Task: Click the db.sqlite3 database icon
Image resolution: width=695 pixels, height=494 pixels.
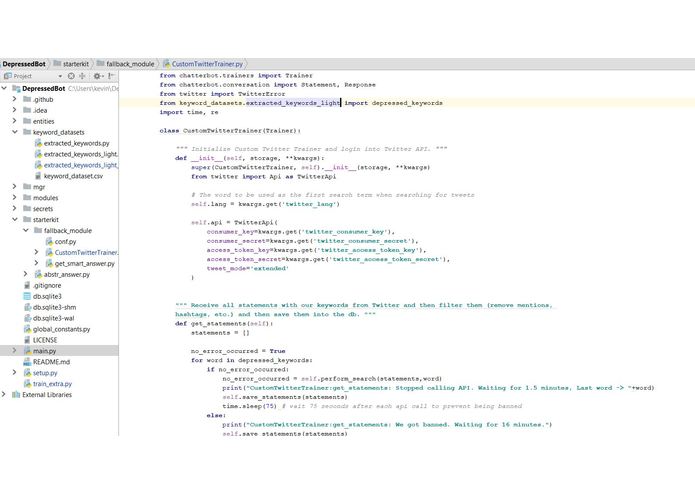Action: coord(27,296)
